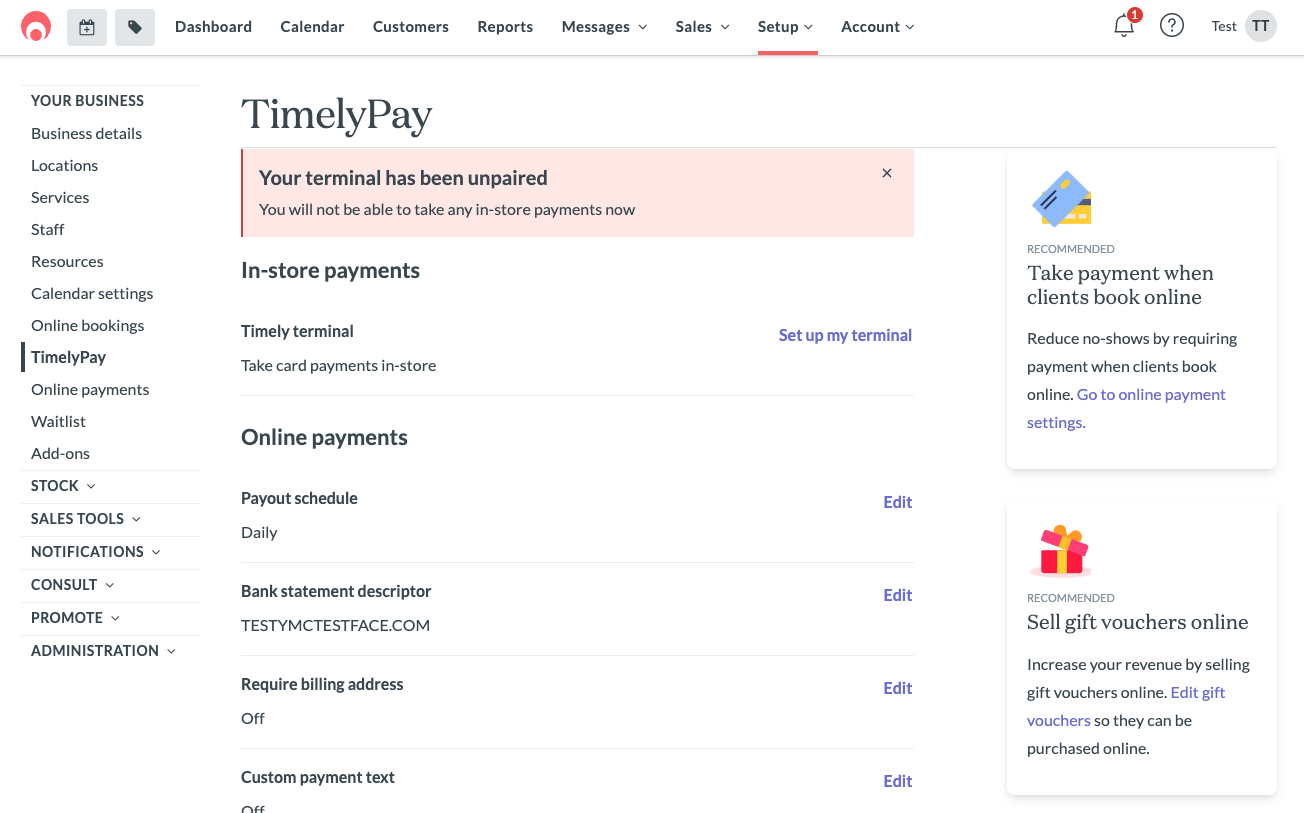The height and width of the screenshot is (813, 1304).
Task: Edit Require billing address setting
Action: pos(897,689)
